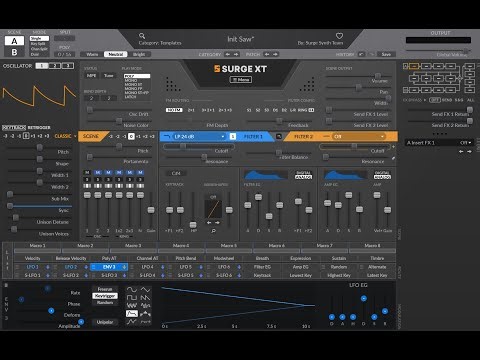Select 2>1 FM routing
Screen dimensions: 480x360
click(191, 110)
